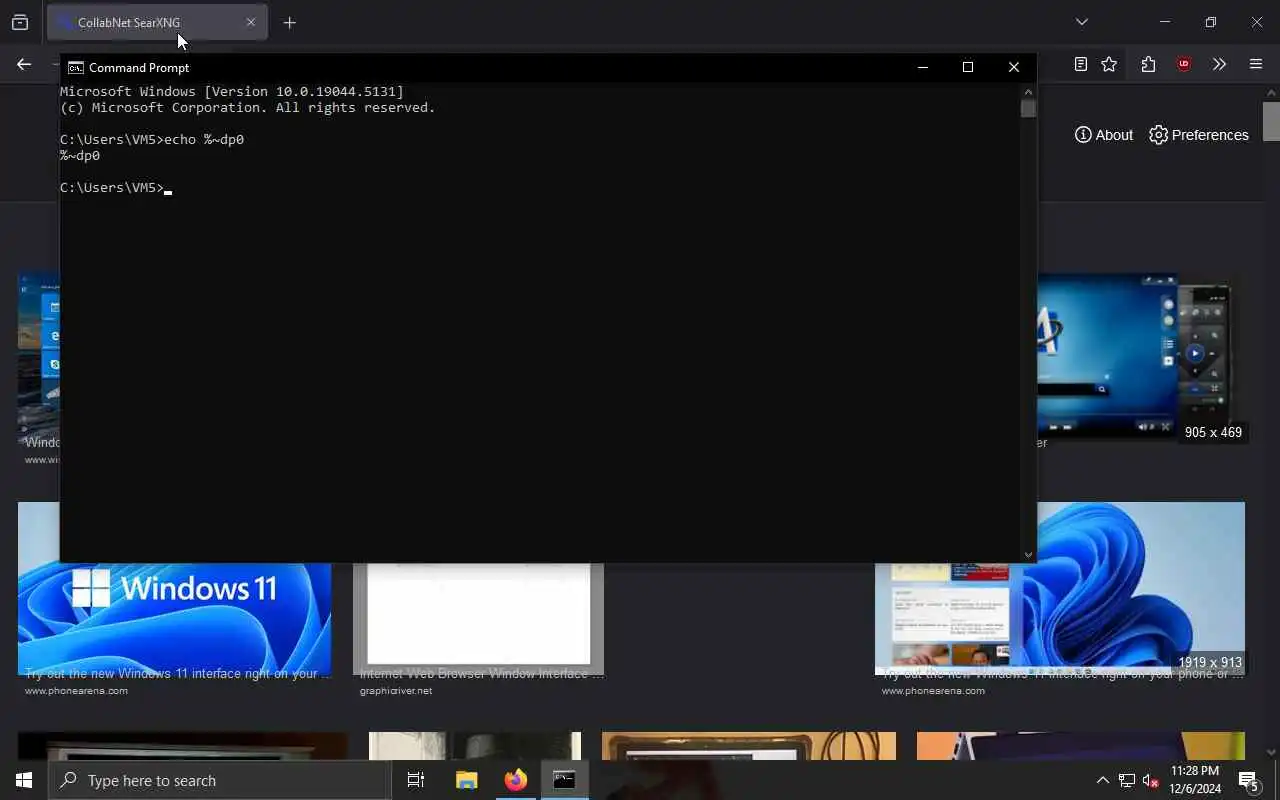Open the clock showing 11:28 PM
The image size is (1280, 800).
pyautogui.click(x=1194, y=780)
